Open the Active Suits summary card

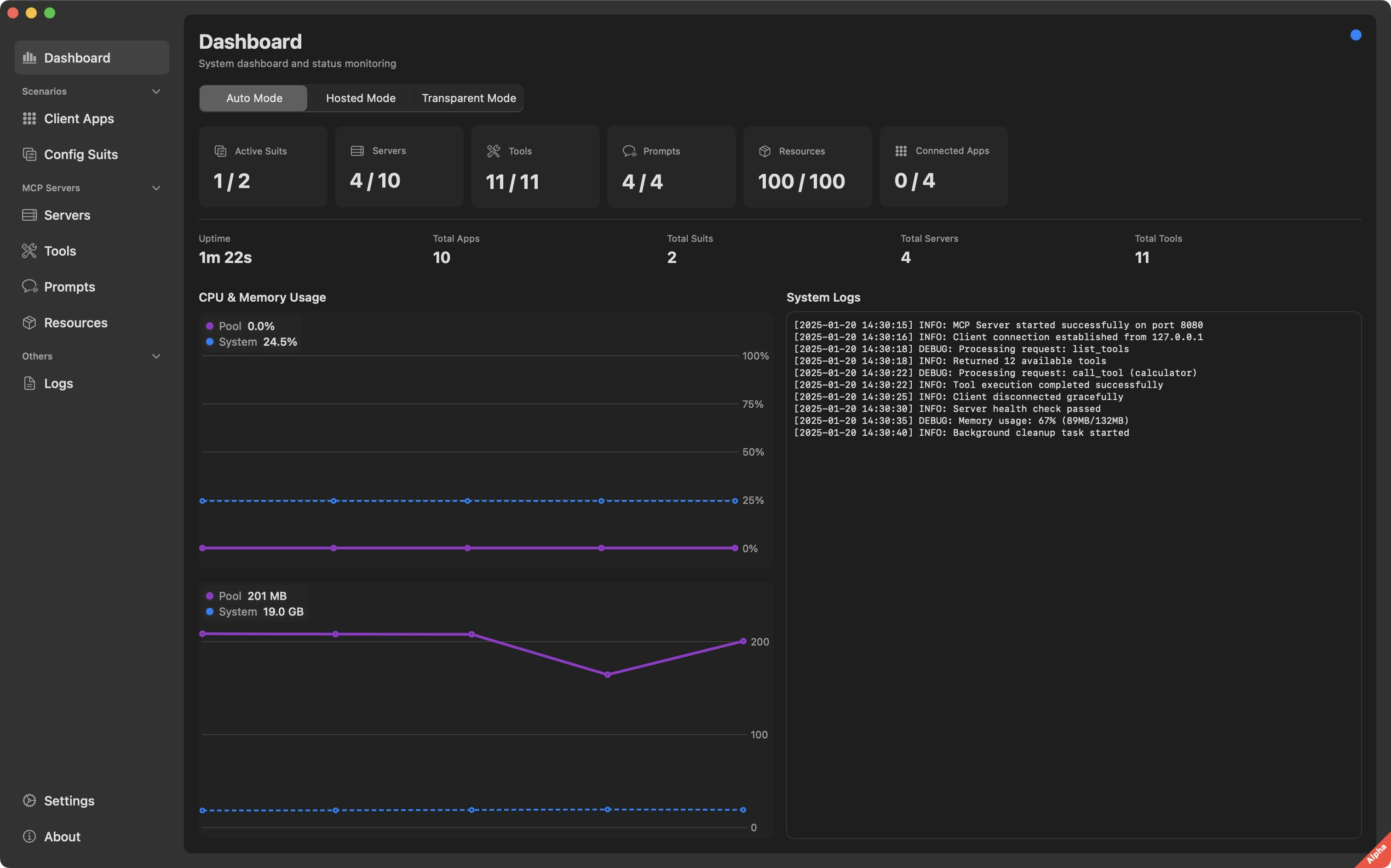coord(263,166)
